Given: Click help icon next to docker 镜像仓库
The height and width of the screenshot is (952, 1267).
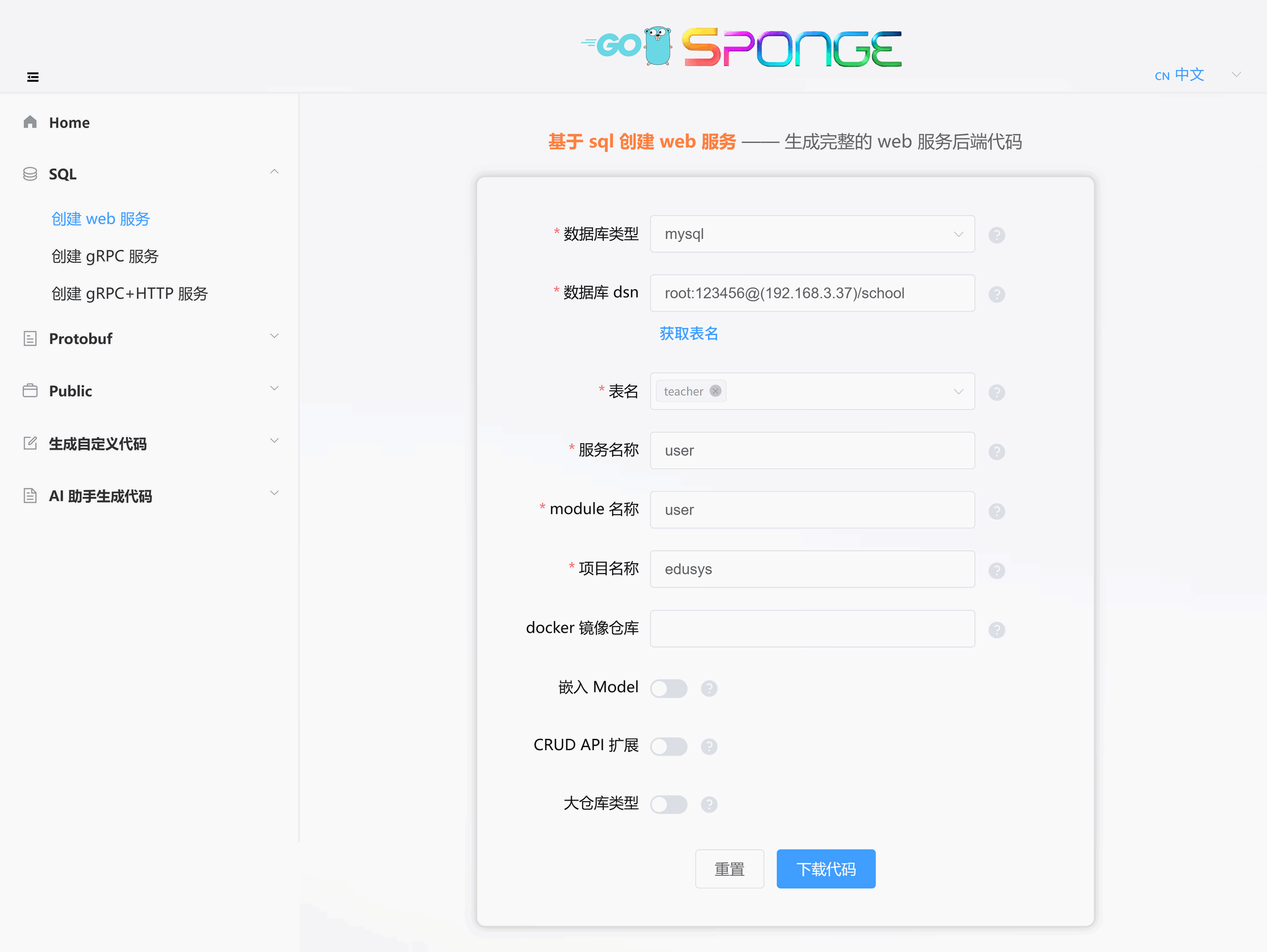Looking at the screenshot, I should 996,630.
